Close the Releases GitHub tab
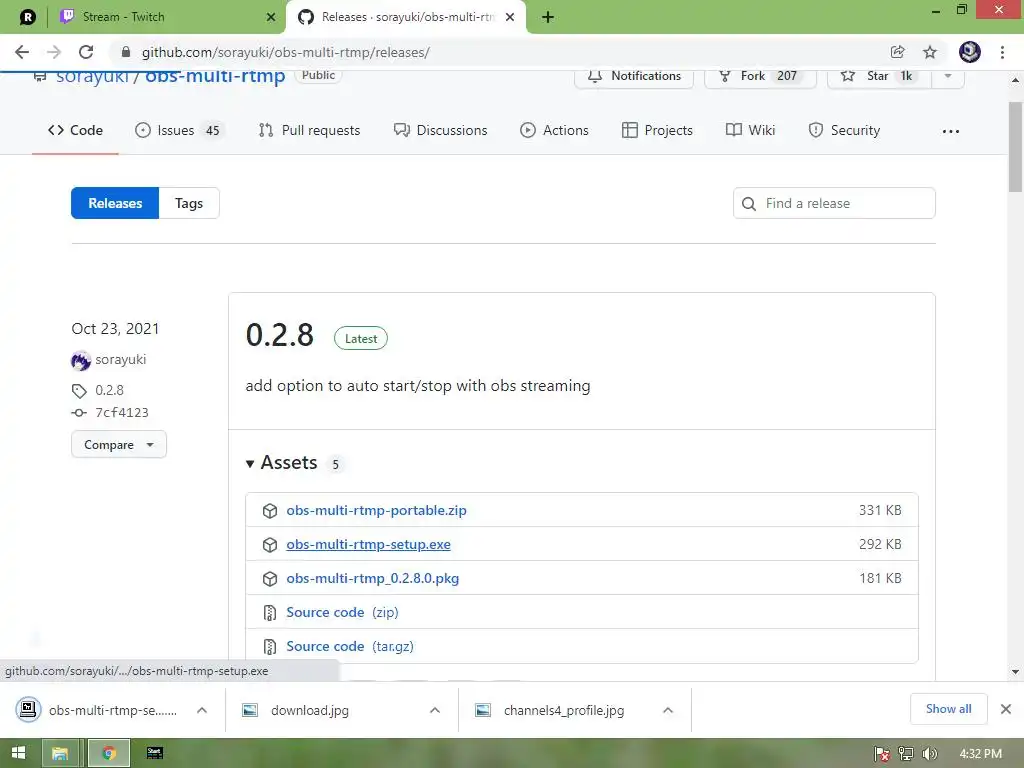Screen dimensions: 1024x768 tap(510, 17)
